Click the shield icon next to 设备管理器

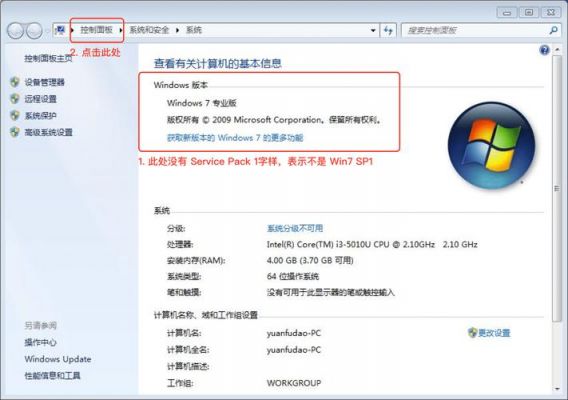(x=15, y=82)
